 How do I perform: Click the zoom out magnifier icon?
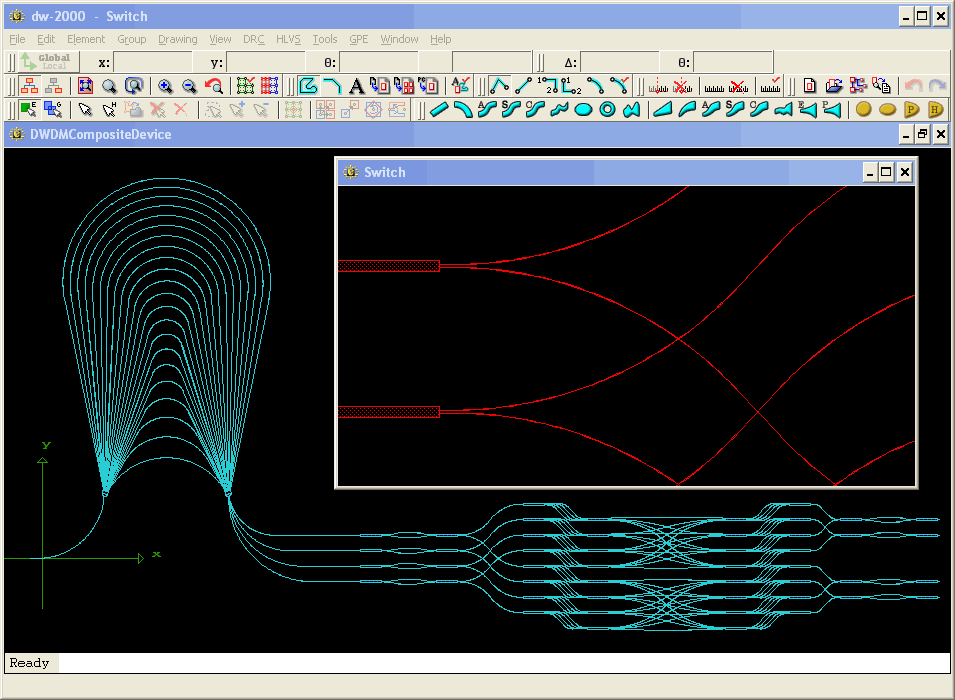pos(189,86)
